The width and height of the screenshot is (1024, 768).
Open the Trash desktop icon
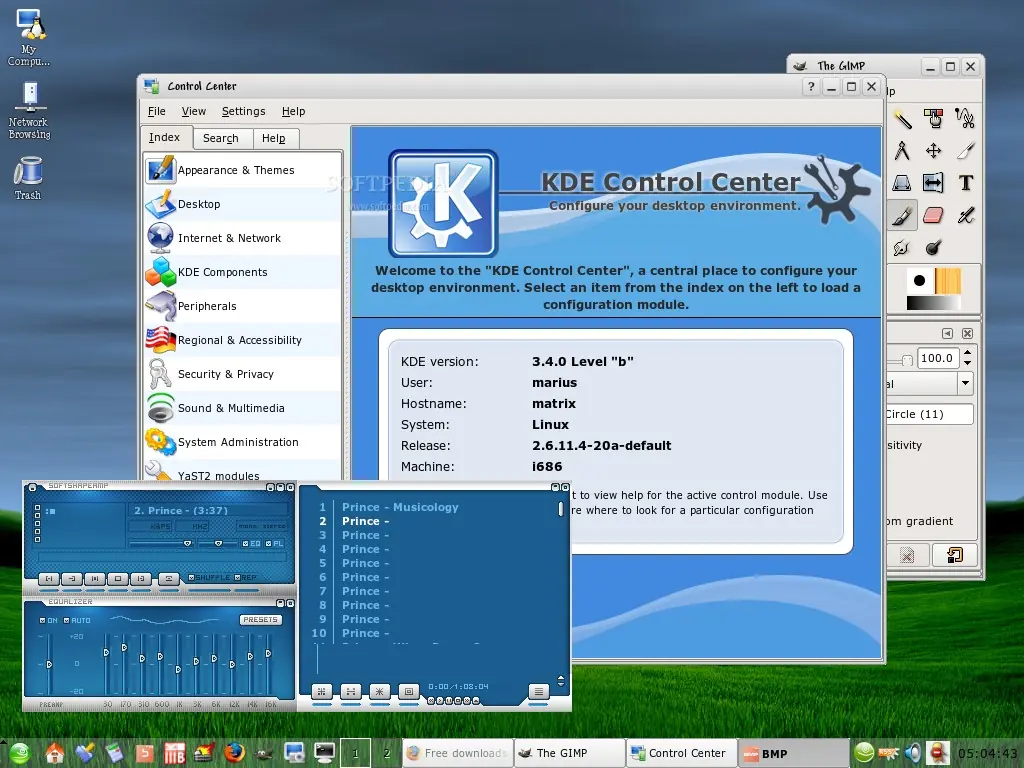(28, 178)
